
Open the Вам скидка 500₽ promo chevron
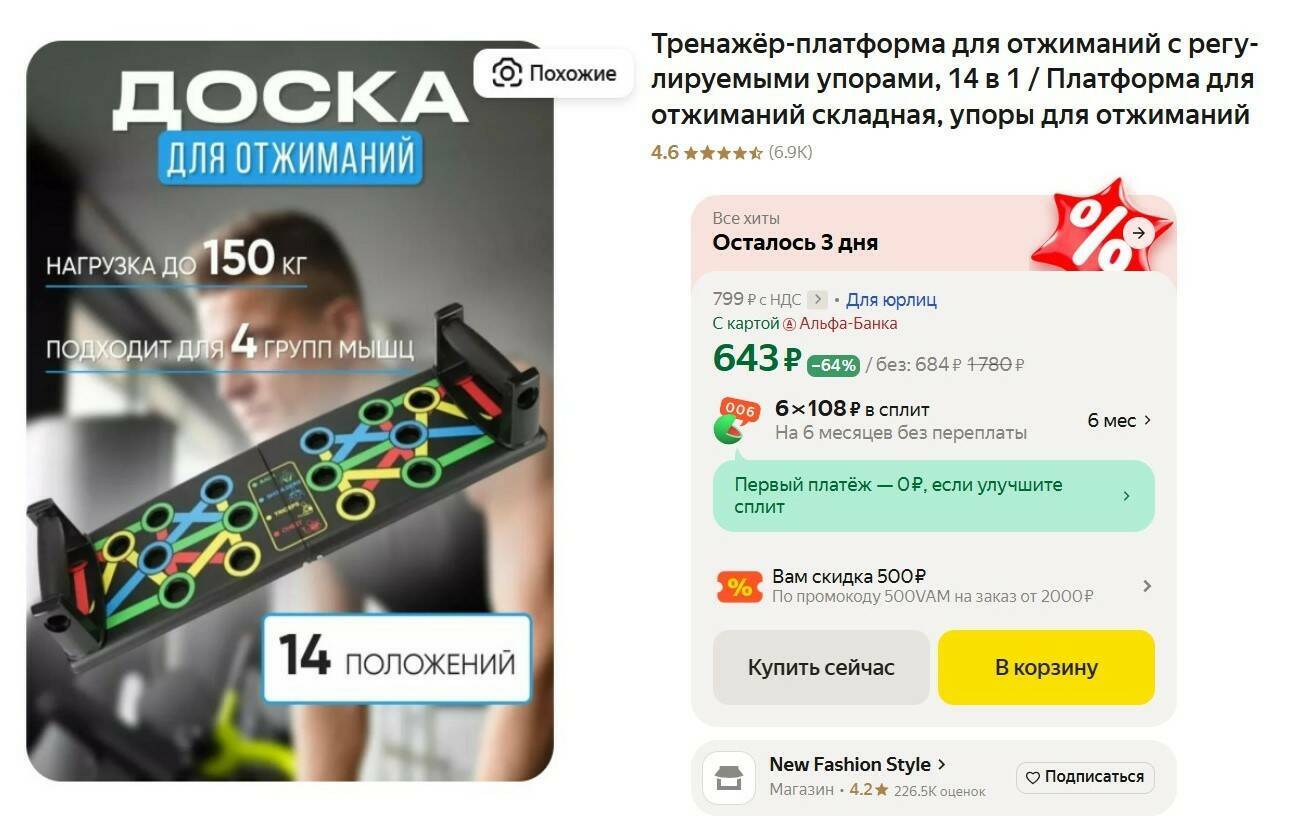pyautogui.click(x=1147, y=586)
